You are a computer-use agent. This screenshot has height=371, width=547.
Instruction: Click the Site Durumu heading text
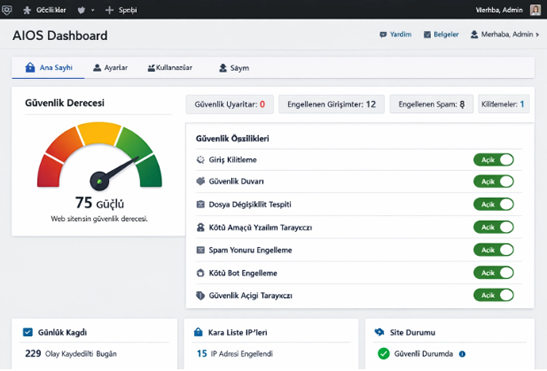tap(412, 332)
